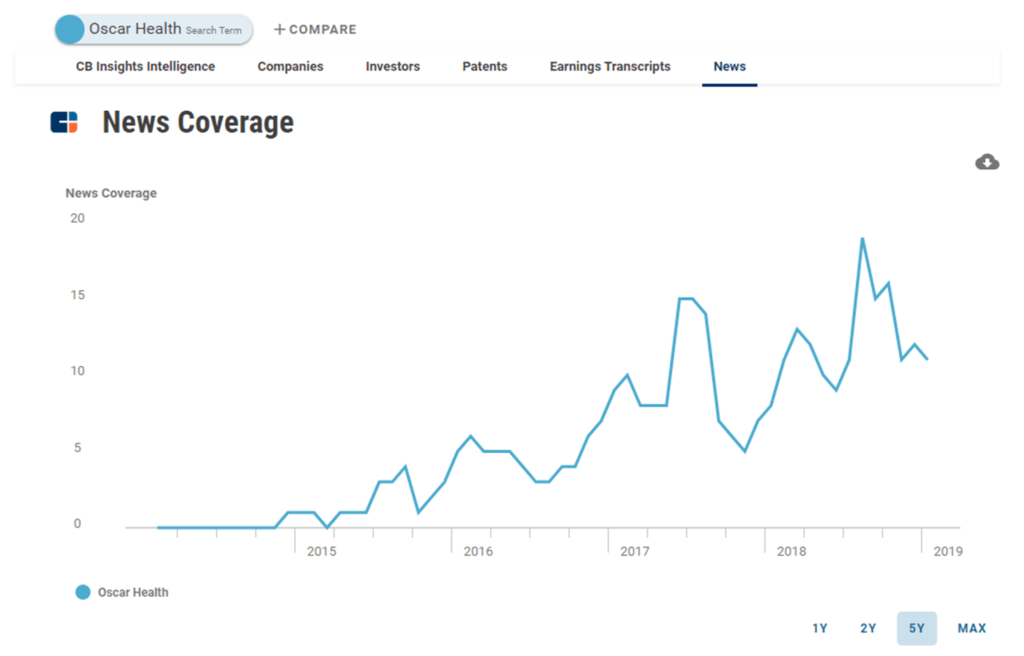Enable the 1Y time range

click(819, 628)
